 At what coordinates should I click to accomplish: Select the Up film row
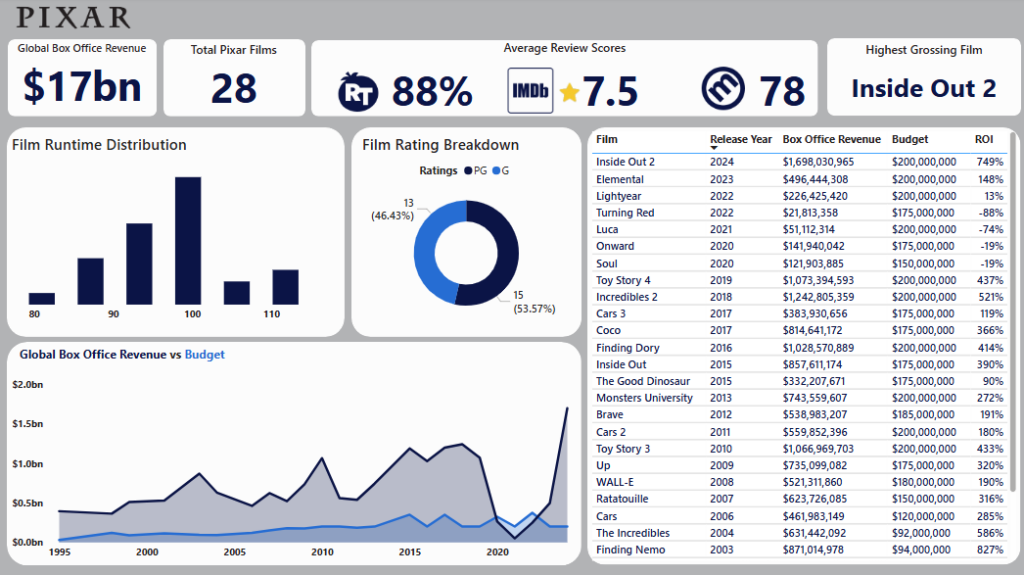click(799, 466)
